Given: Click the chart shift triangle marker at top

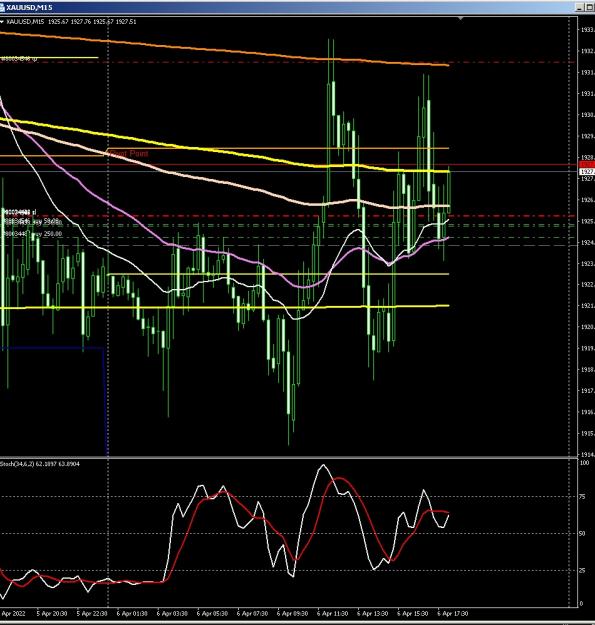Looking at the screenshot, I should click(x=461, y=18).
